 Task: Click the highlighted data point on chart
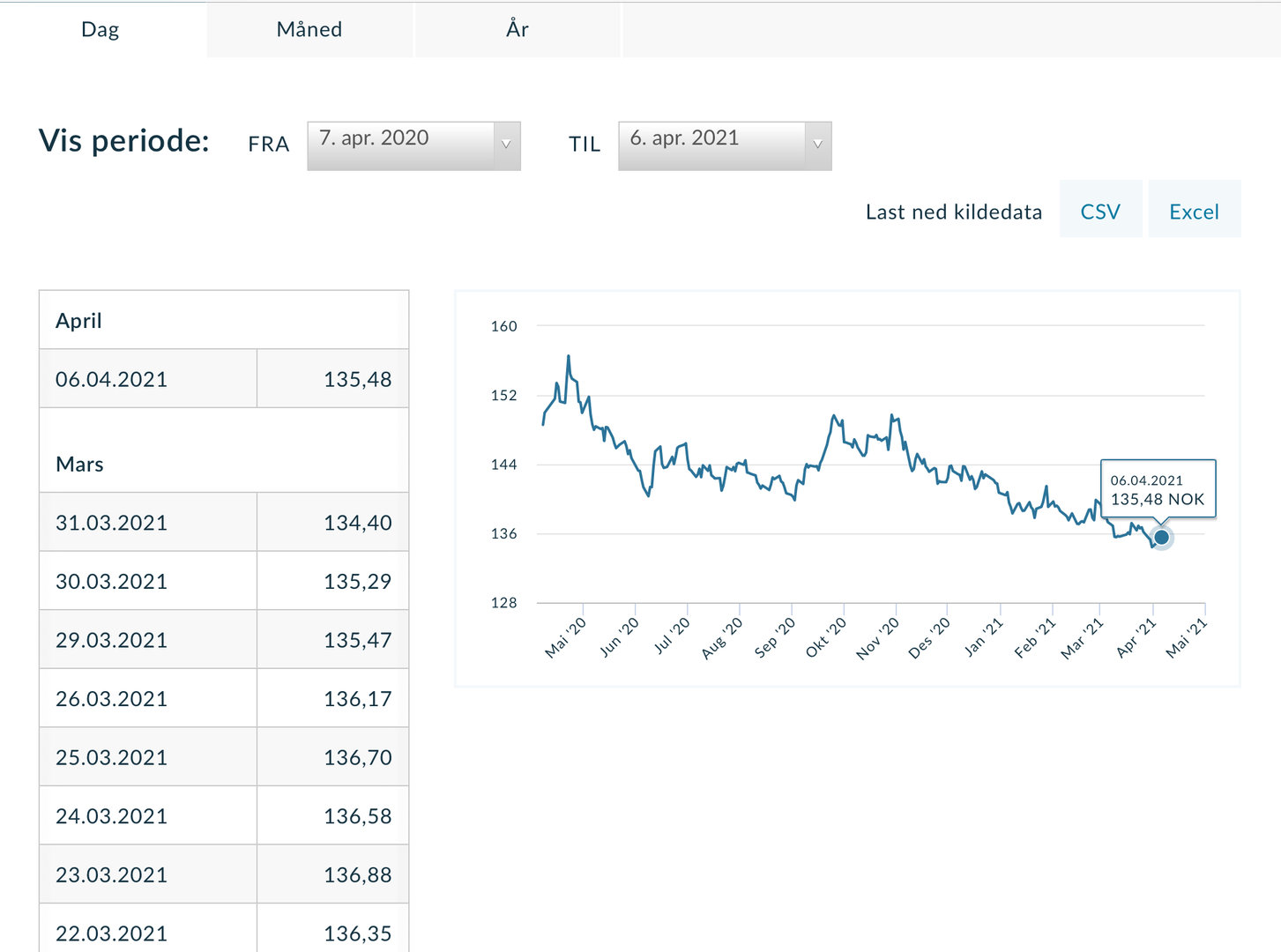[x=1161, y=537]
